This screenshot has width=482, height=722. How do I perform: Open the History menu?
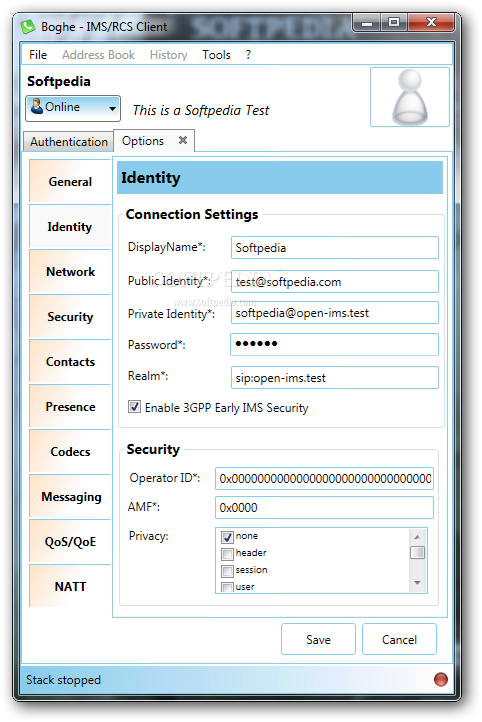coord(168,55)
